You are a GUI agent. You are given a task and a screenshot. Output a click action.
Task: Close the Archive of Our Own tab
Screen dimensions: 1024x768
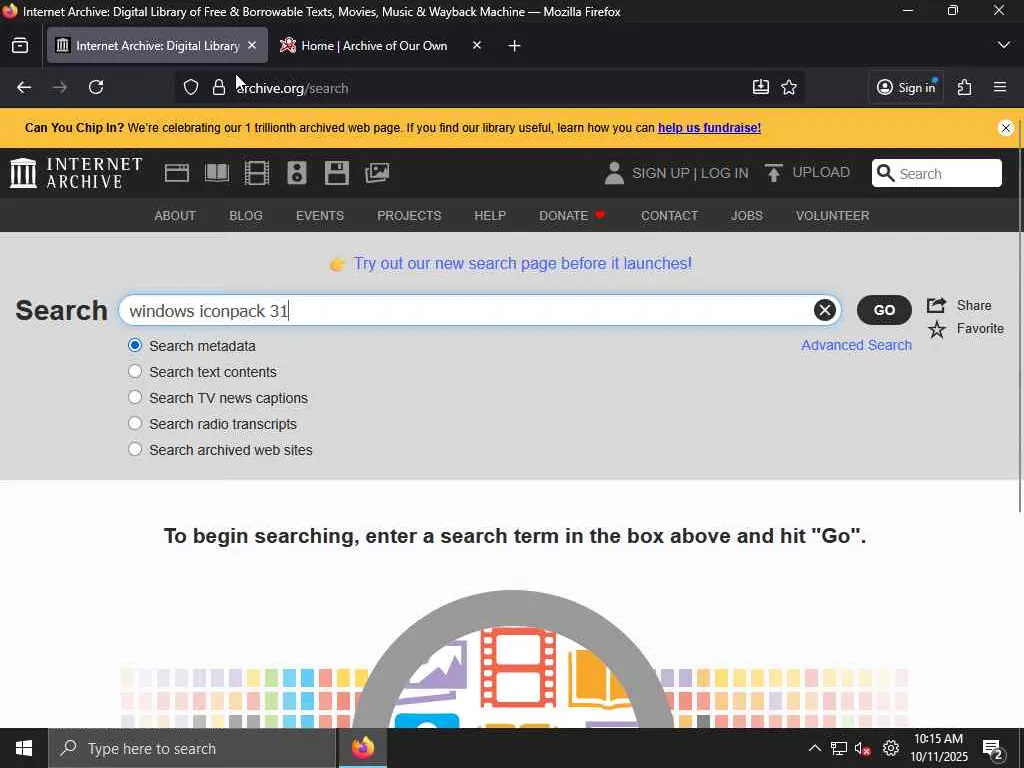[x=477, y=45]
